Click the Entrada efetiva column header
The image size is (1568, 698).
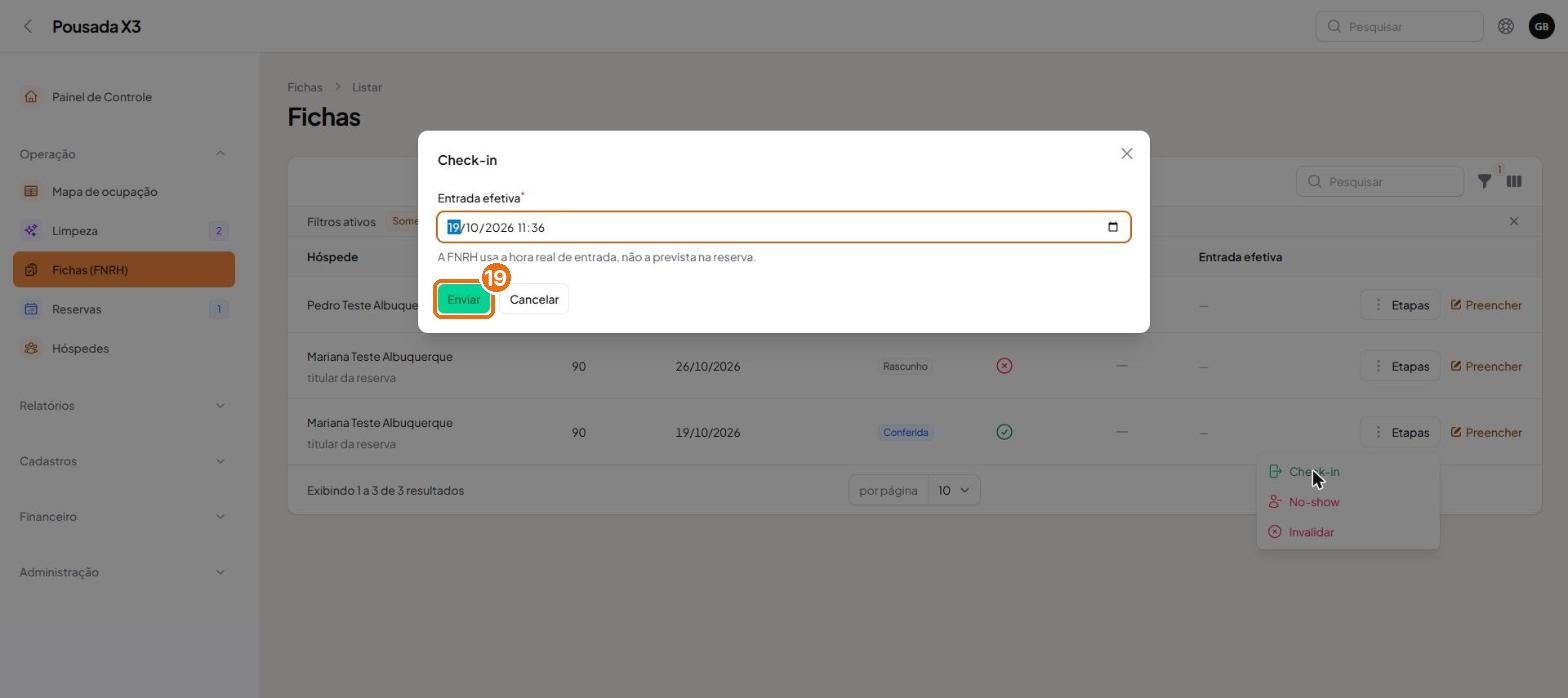(x=1240, y=257)
